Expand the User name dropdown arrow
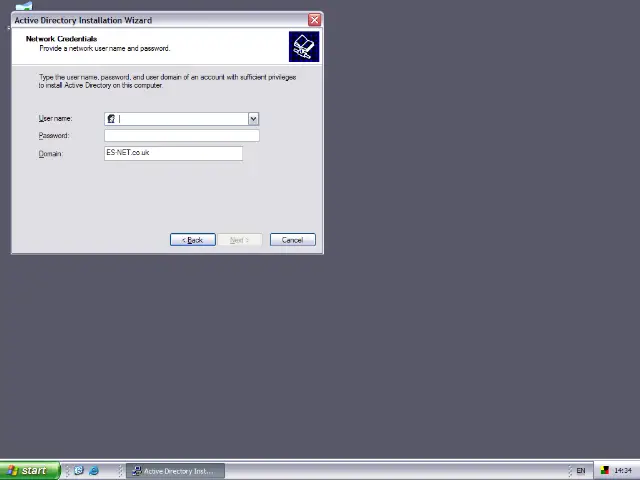This screenshot has width=640, height=480. [253, 119]
